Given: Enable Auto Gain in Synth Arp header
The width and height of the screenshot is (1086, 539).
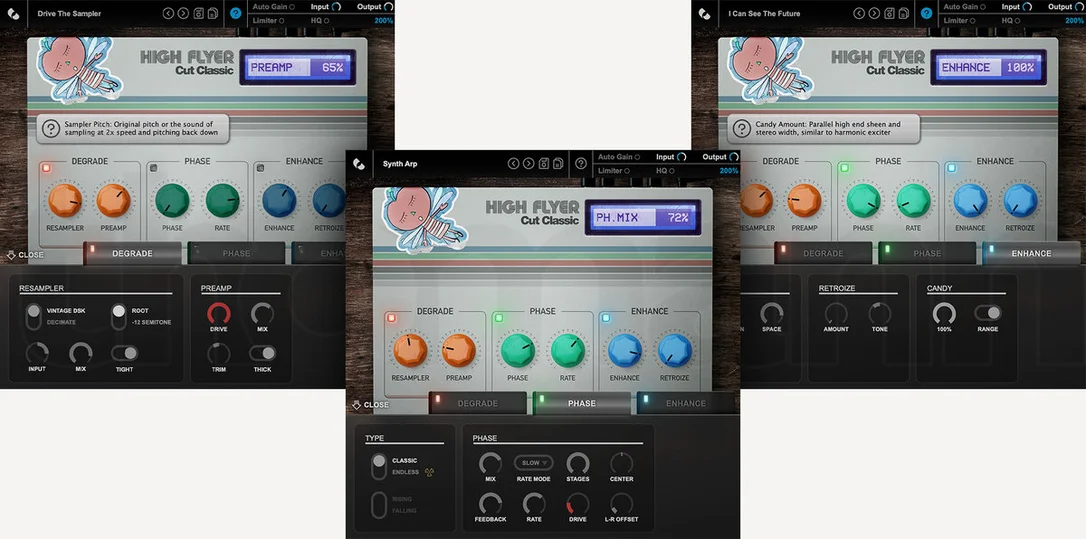Looking at the screenshot, I should (x=618, y=157).
